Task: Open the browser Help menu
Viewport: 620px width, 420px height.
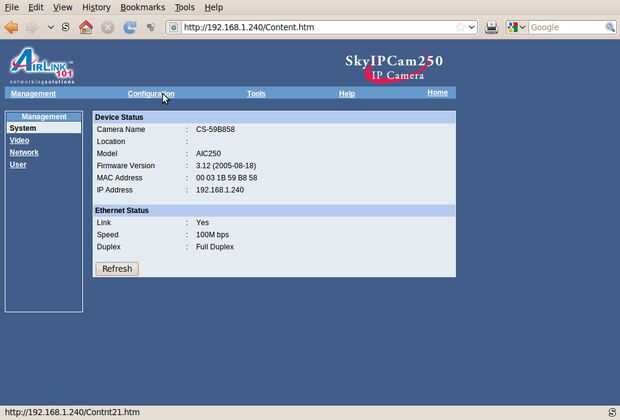Action: coord(214,8)
